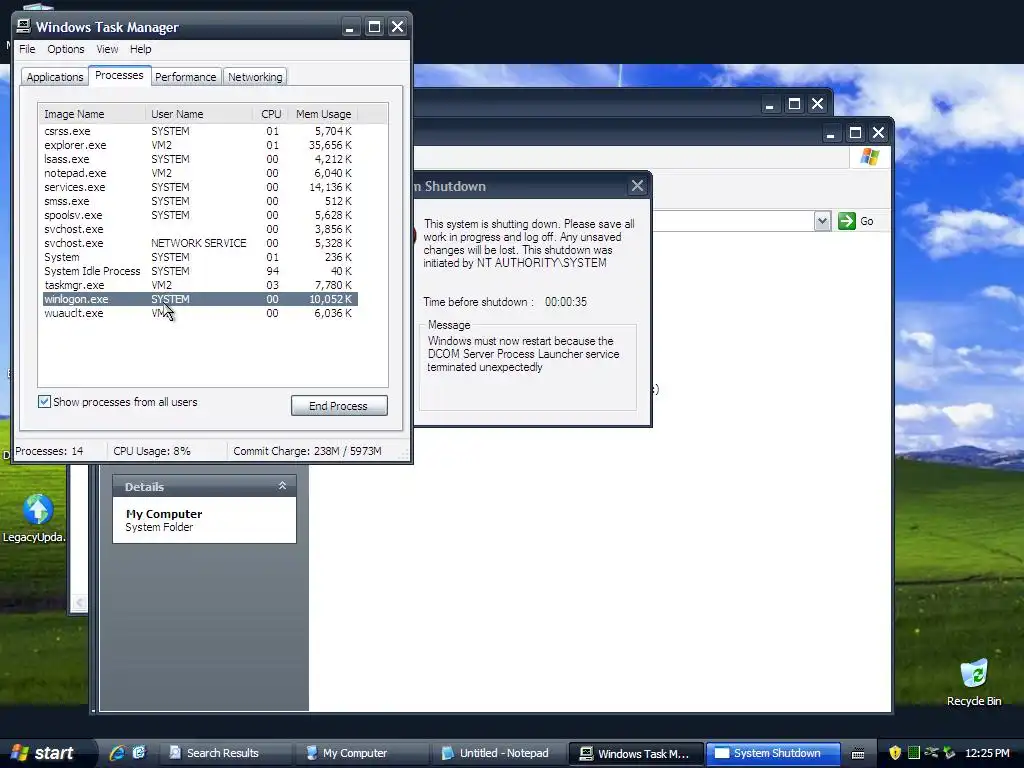Click the Task Manager title bar icon
This screenshot has width=1024, height=768.
(x=24, y=26)
